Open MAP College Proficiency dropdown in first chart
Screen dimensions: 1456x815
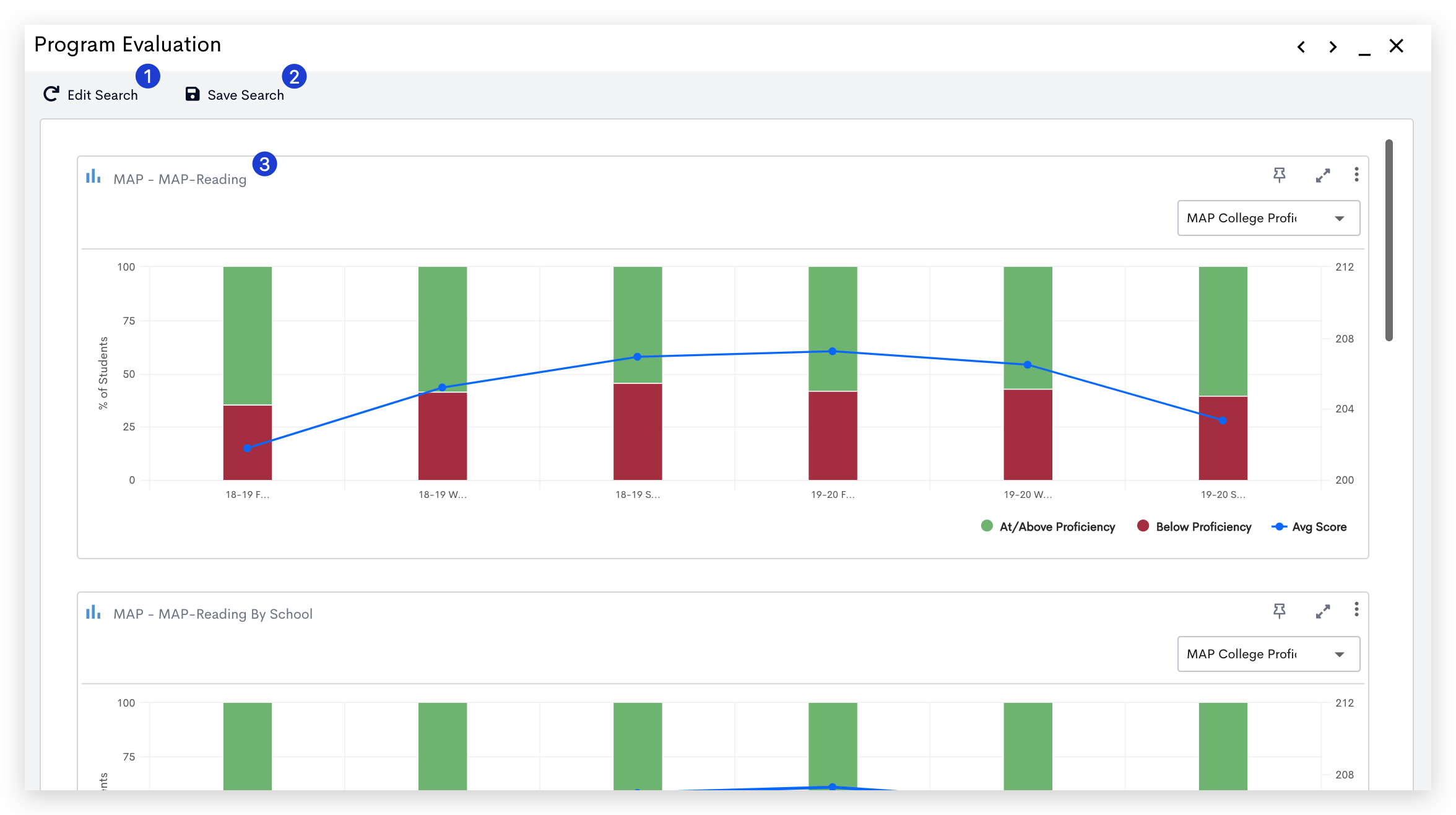(x=1268, y=218)
